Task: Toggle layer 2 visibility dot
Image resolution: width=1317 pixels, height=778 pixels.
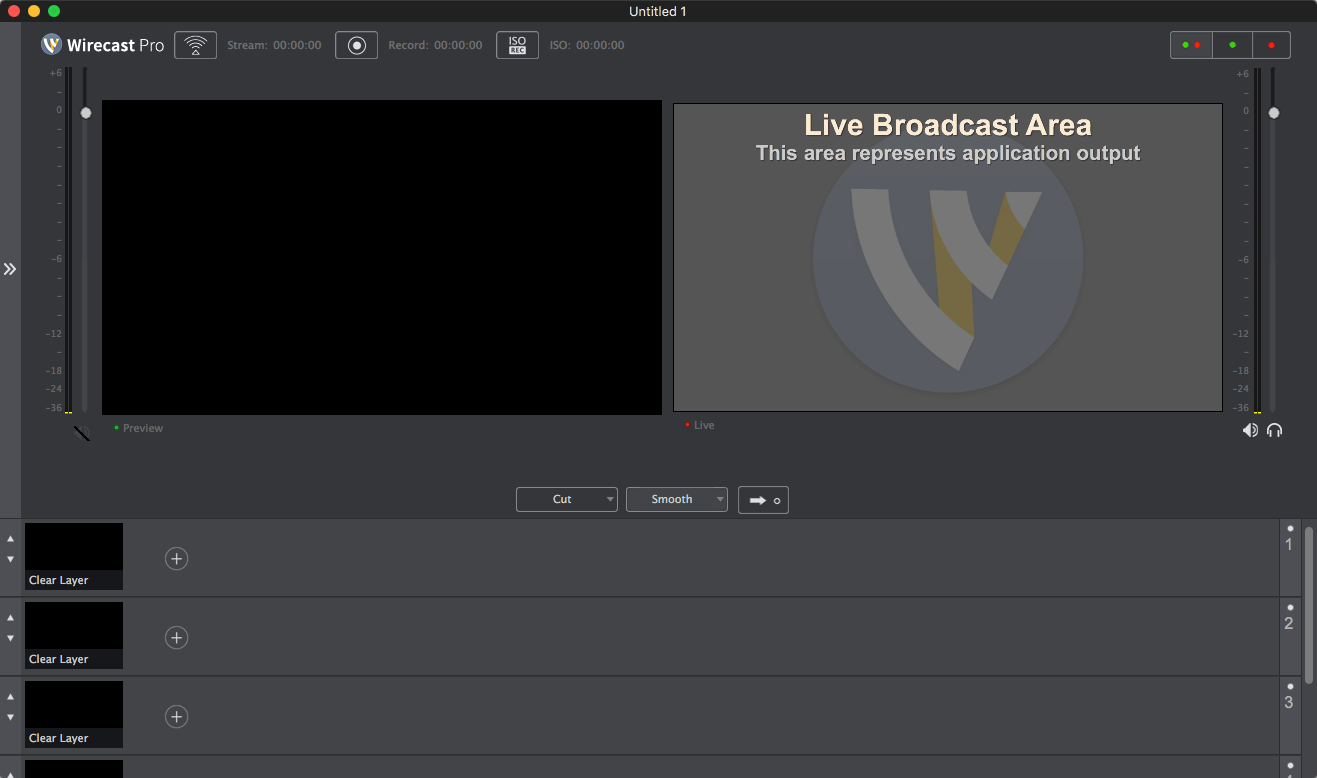Action: [1290, 607]
